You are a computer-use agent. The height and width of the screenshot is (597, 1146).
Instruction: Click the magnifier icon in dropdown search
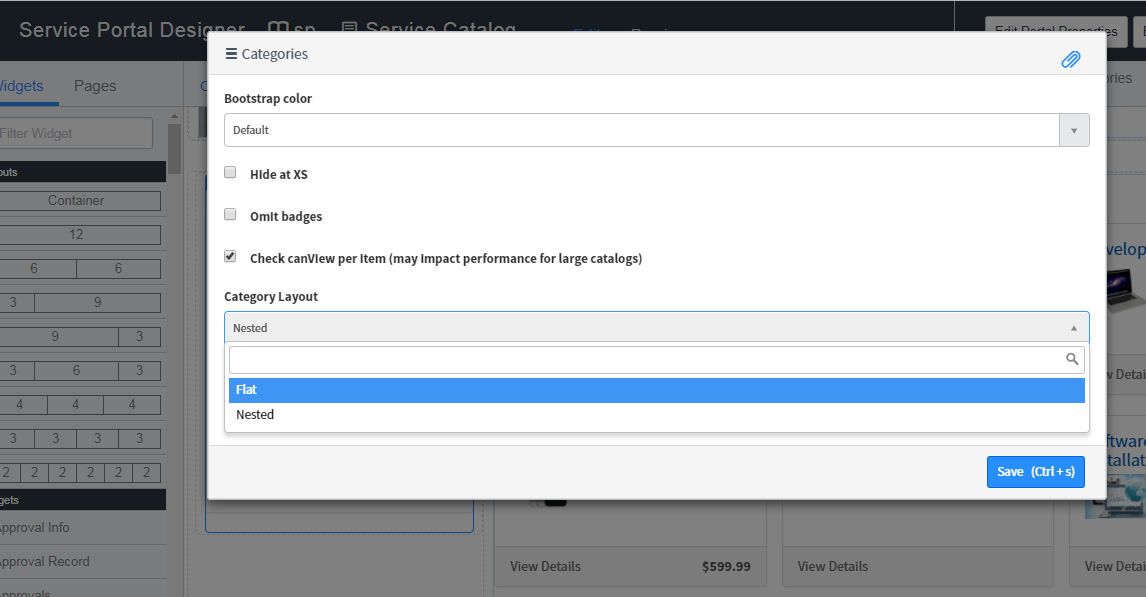coord(1071,359)
